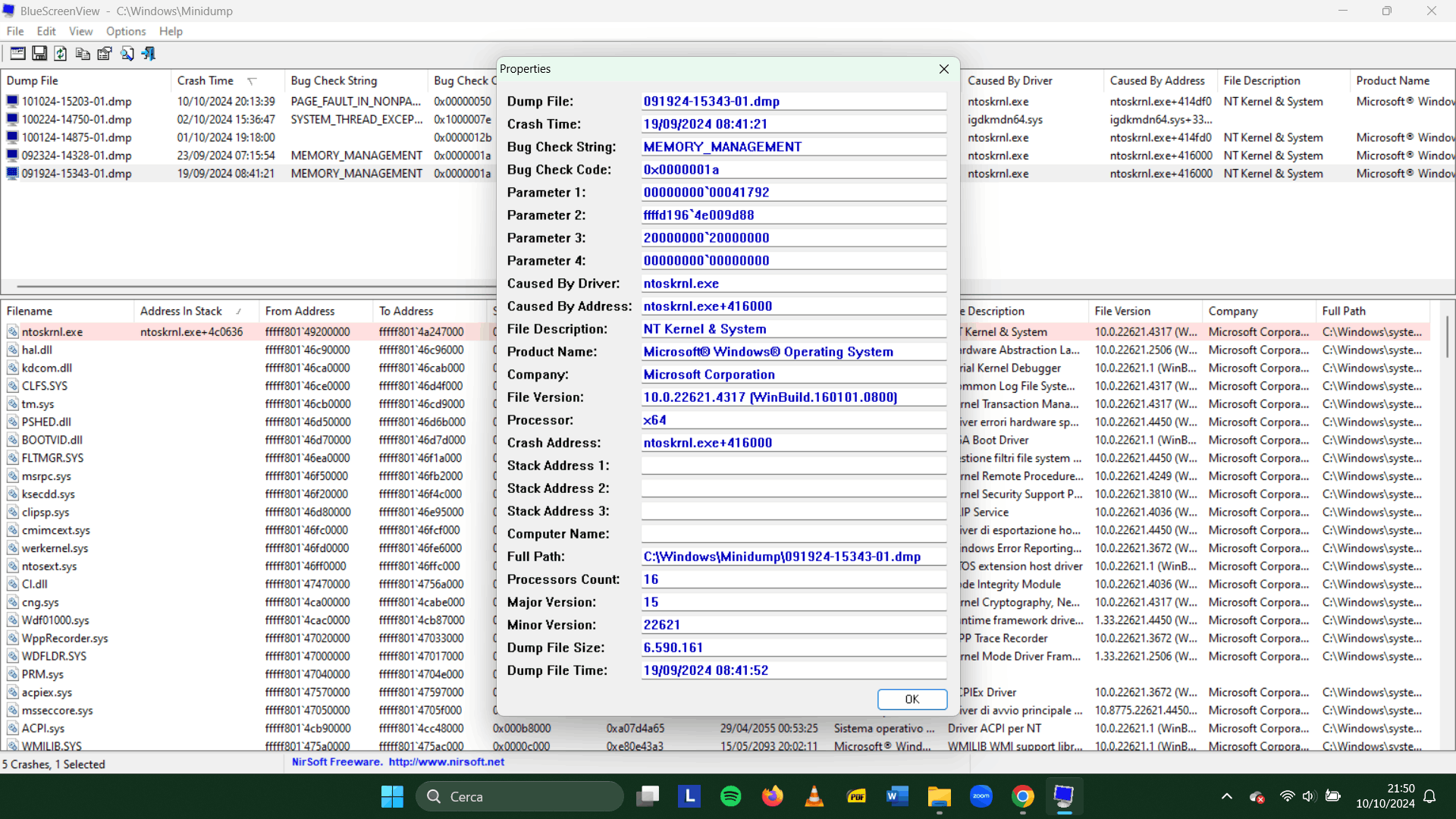Open the nirsoft.net link in status bar
The width and height of the screenshot is (1456, 819).
tap(446, 762)
